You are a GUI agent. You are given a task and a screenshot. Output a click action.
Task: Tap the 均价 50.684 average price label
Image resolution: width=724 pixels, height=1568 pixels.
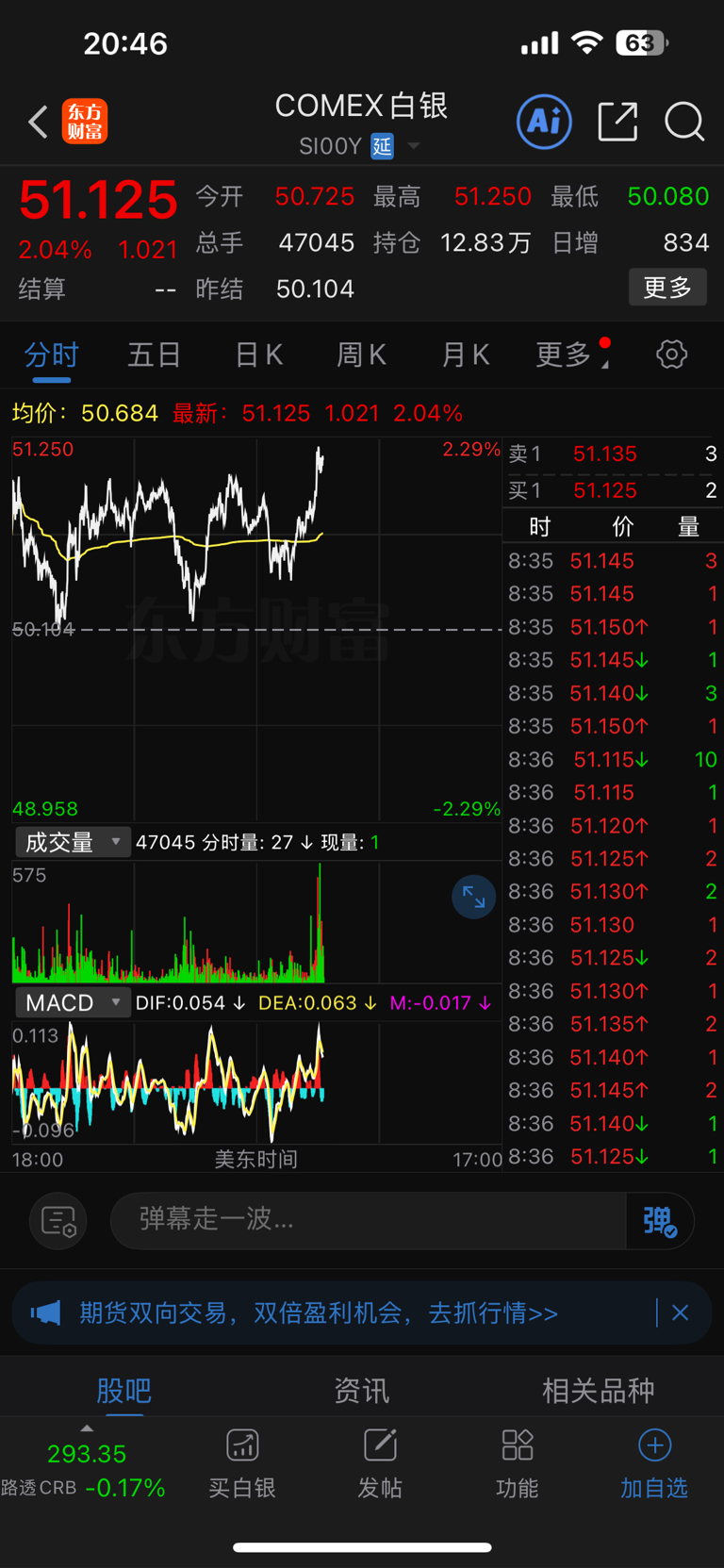85,413
